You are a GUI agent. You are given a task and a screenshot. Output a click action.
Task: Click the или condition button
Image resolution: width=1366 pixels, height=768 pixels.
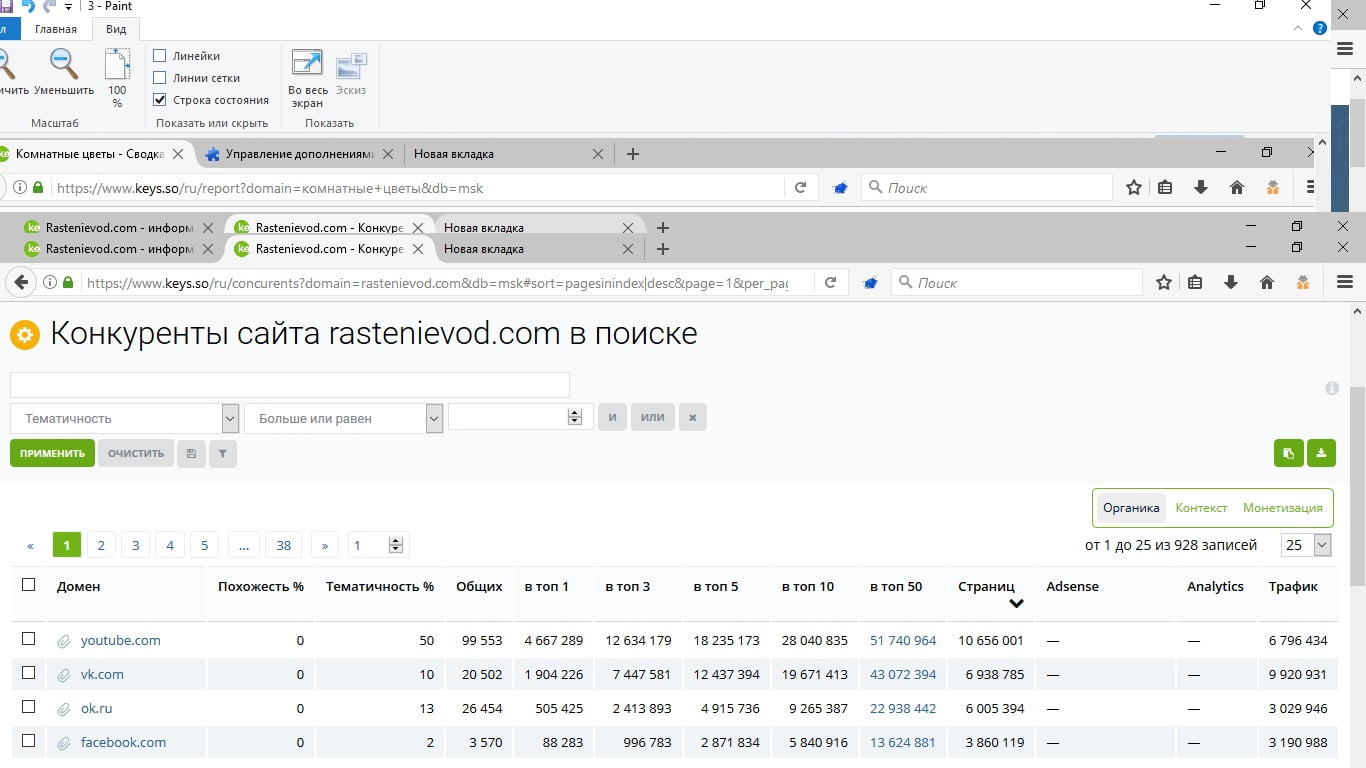tap(652, 417)
